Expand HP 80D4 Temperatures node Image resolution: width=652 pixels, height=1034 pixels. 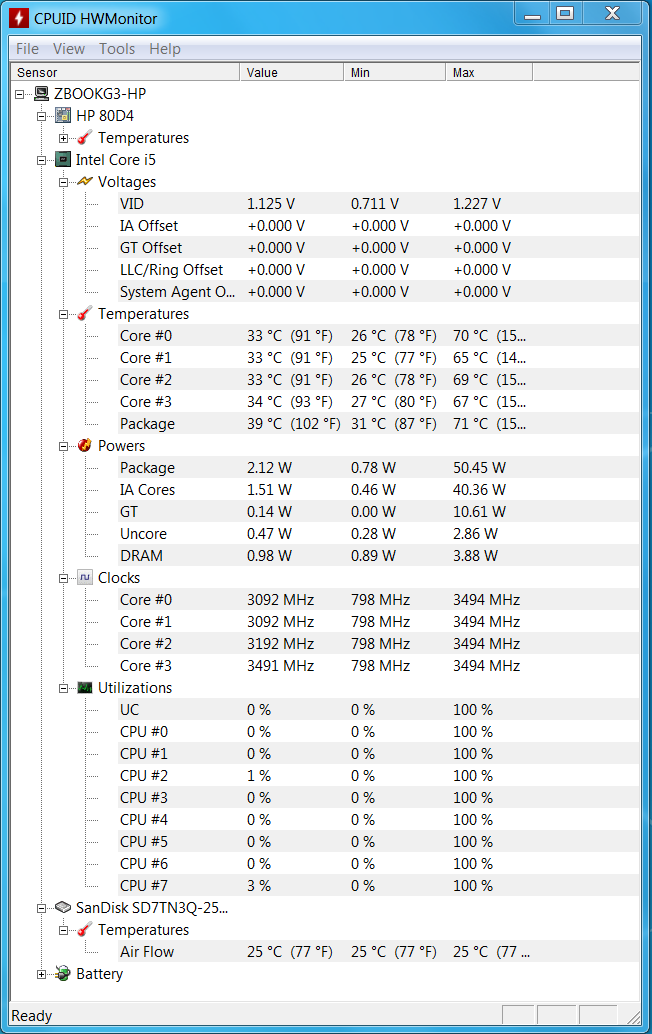pos(63,138)
